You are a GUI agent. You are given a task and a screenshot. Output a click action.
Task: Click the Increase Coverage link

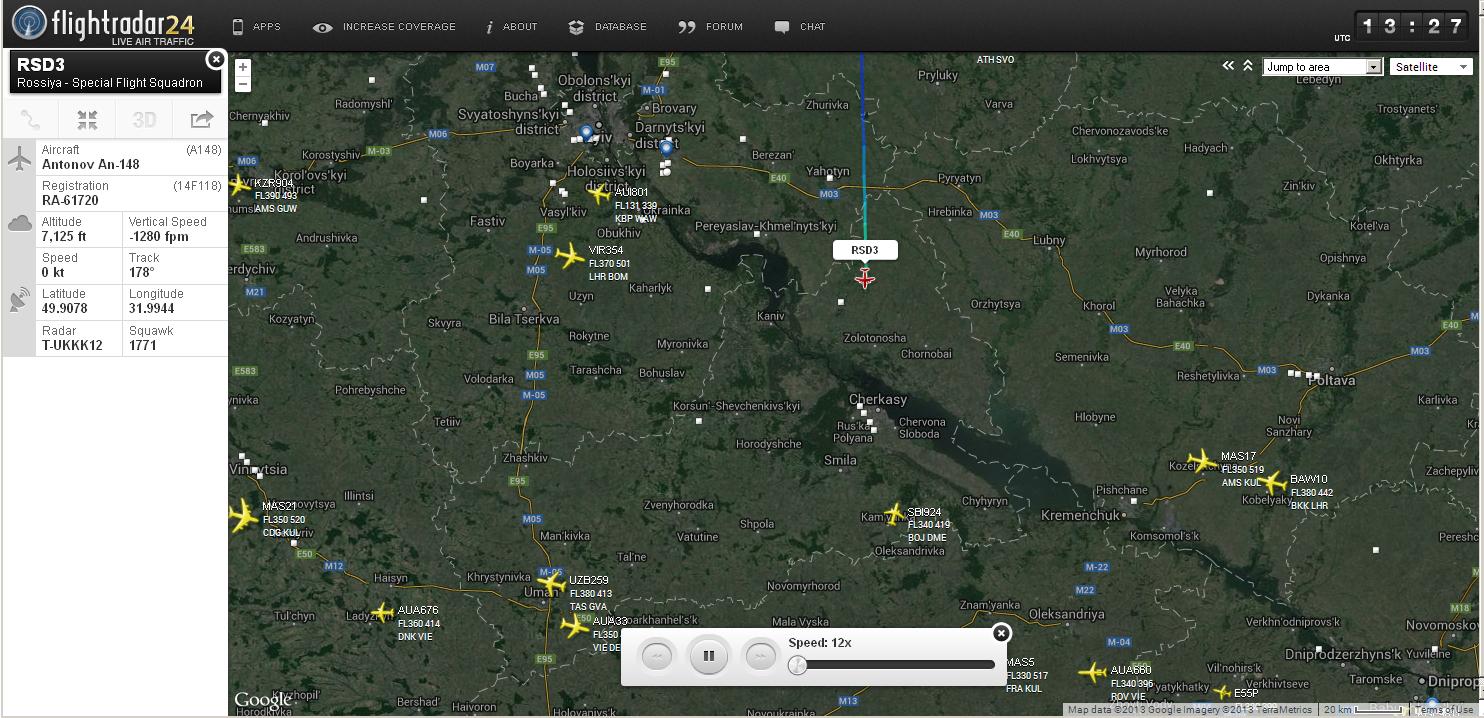[385, 27]
